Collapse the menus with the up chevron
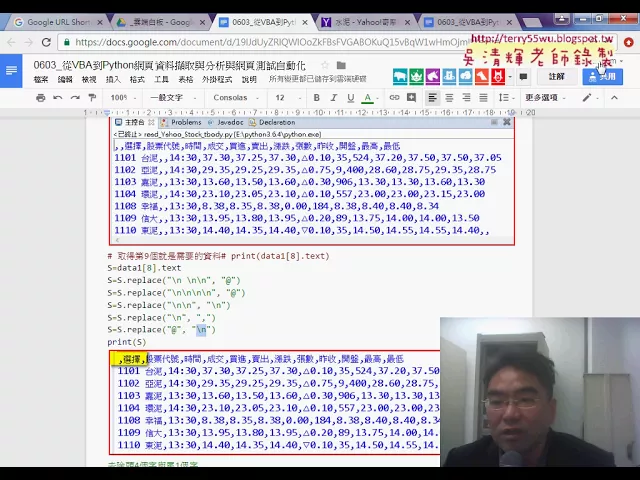This screenshot has height=480, width=640. [614, 98]
